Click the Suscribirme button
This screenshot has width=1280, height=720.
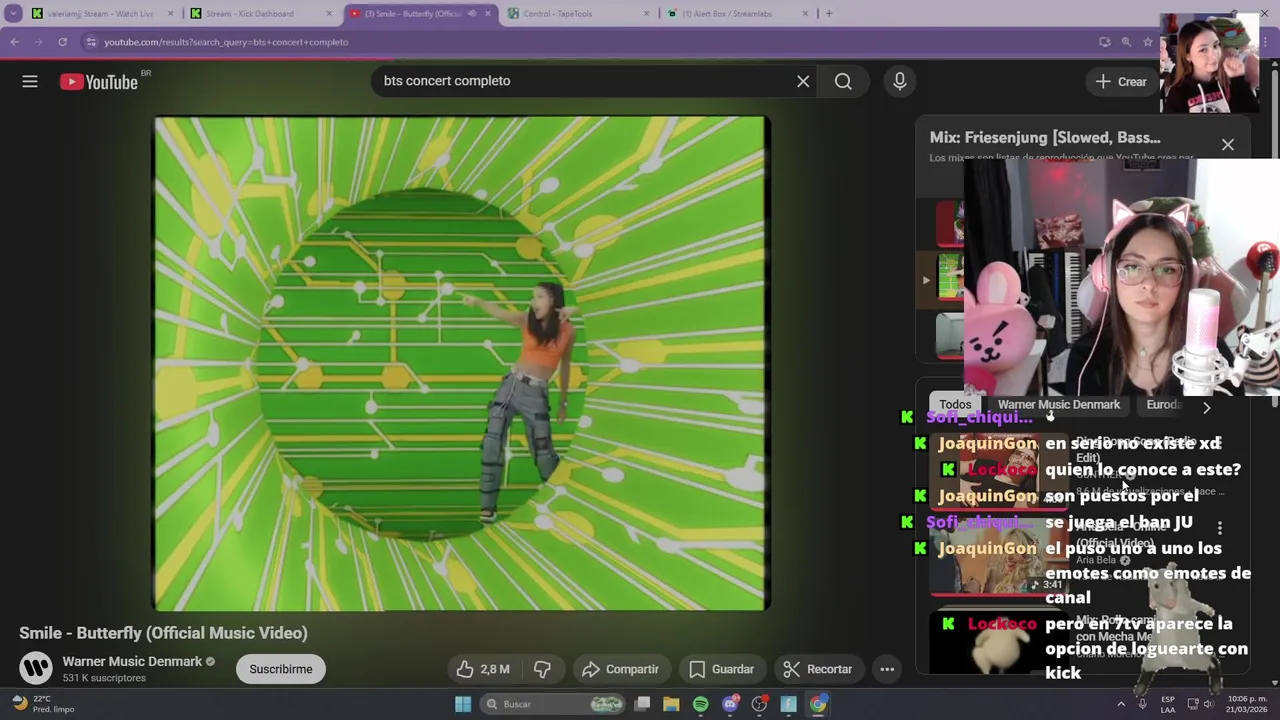tap(281, 669)
